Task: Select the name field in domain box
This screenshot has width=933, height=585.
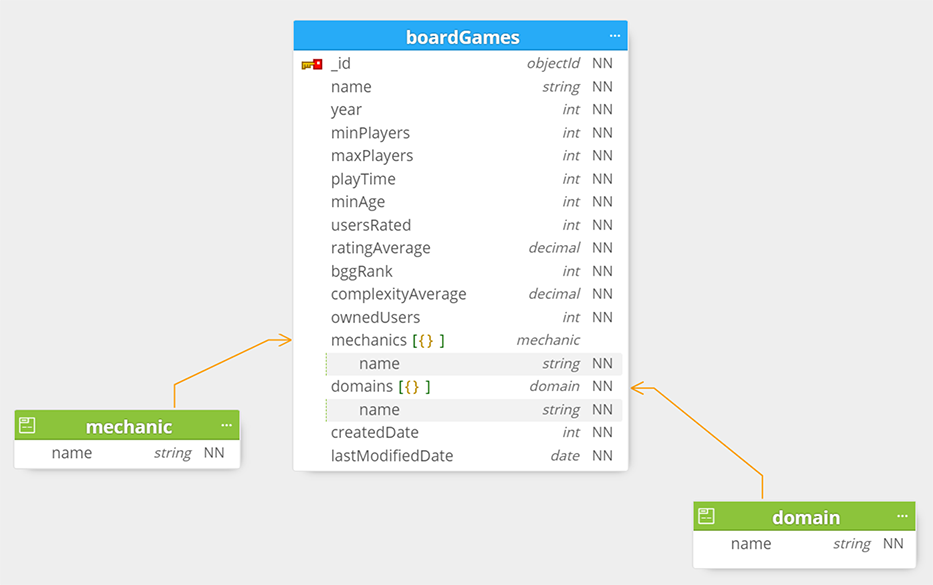Action: point(804,544)
